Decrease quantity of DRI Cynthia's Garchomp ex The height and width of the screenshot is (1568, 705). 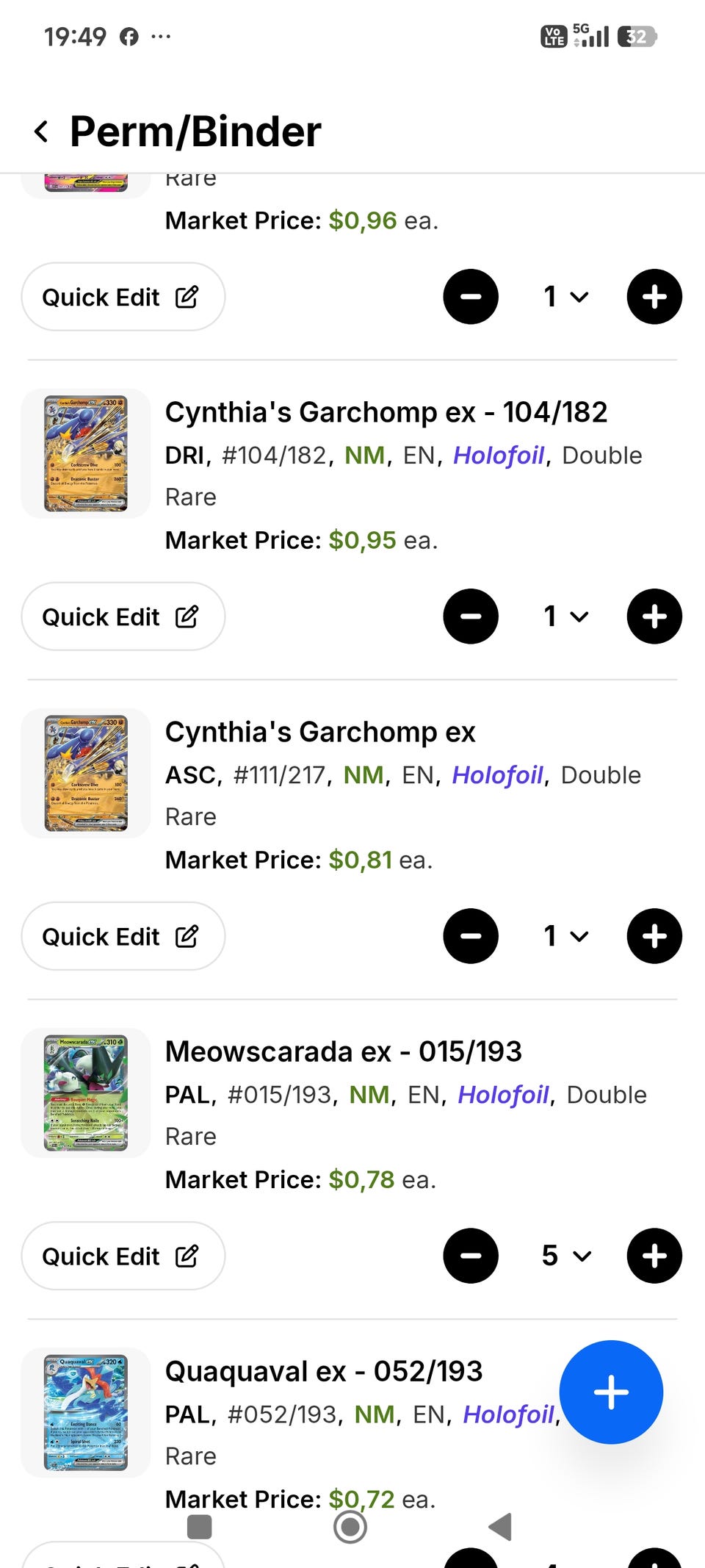click(471, 616)
